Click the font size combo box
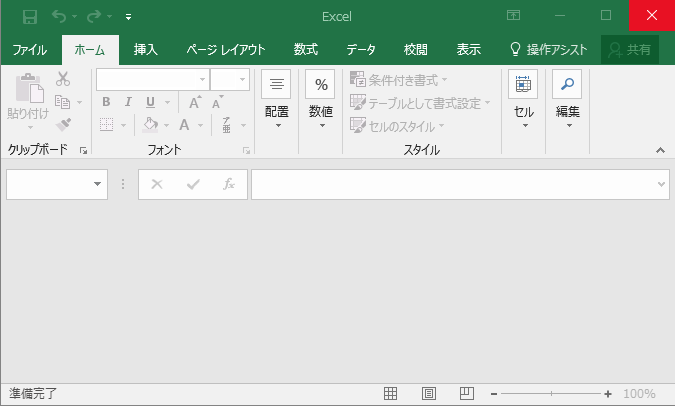The image size is (675, 406). pyautogui.click(x=230, y=80)
